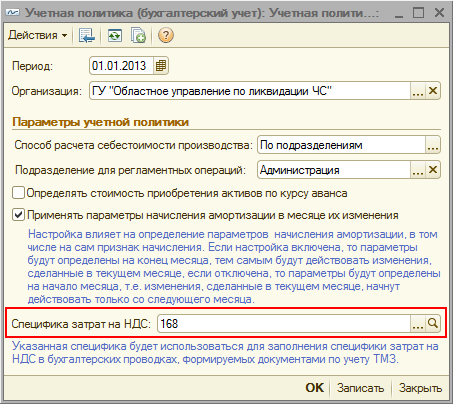Clear the Подразделение field with X
The image size is (453, 404).
pyautogui.click(x=433, y=170)
